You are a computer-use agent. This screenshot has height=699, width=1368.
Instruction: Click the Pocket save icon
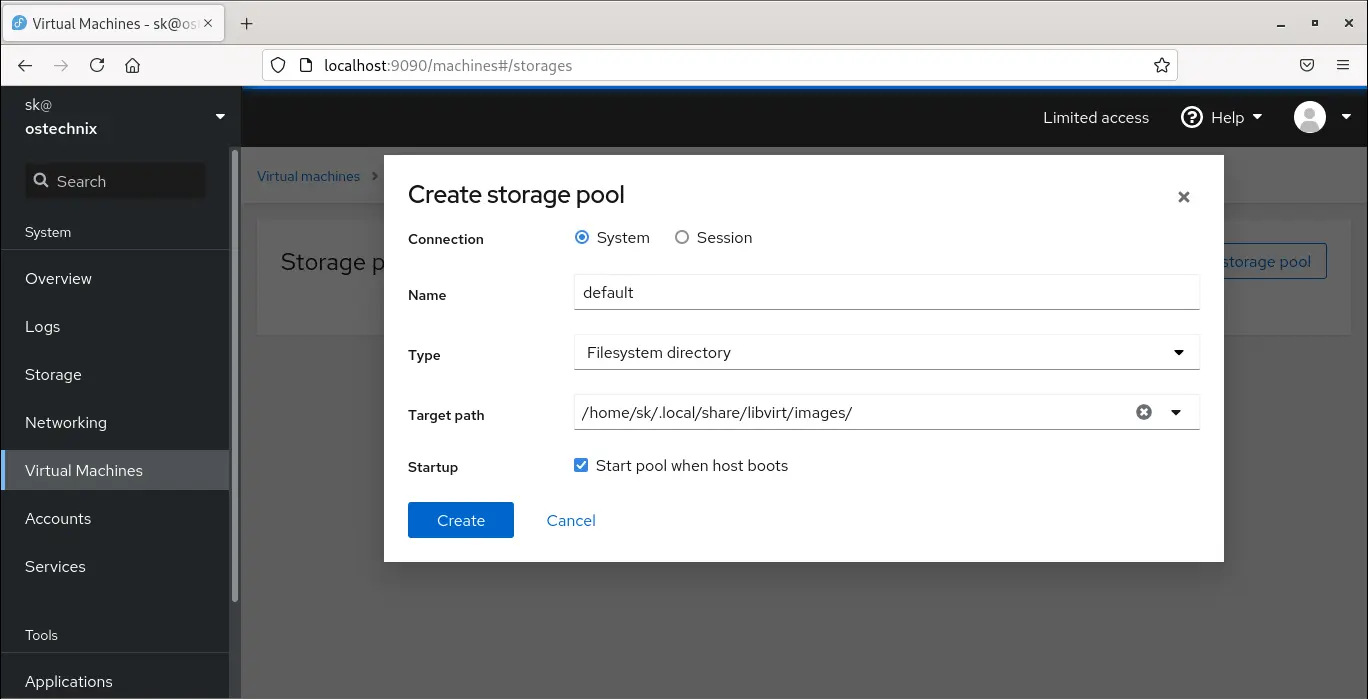[1306, 65]
